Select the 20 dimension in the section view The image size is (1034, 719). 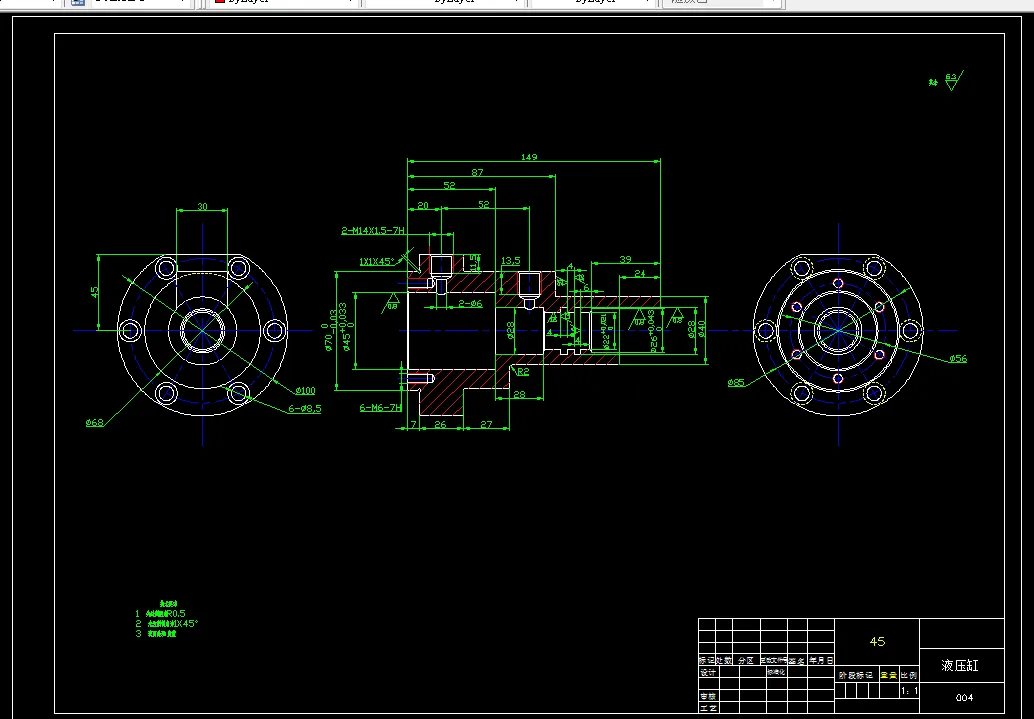pyautogui.click(x=423, y=205)
